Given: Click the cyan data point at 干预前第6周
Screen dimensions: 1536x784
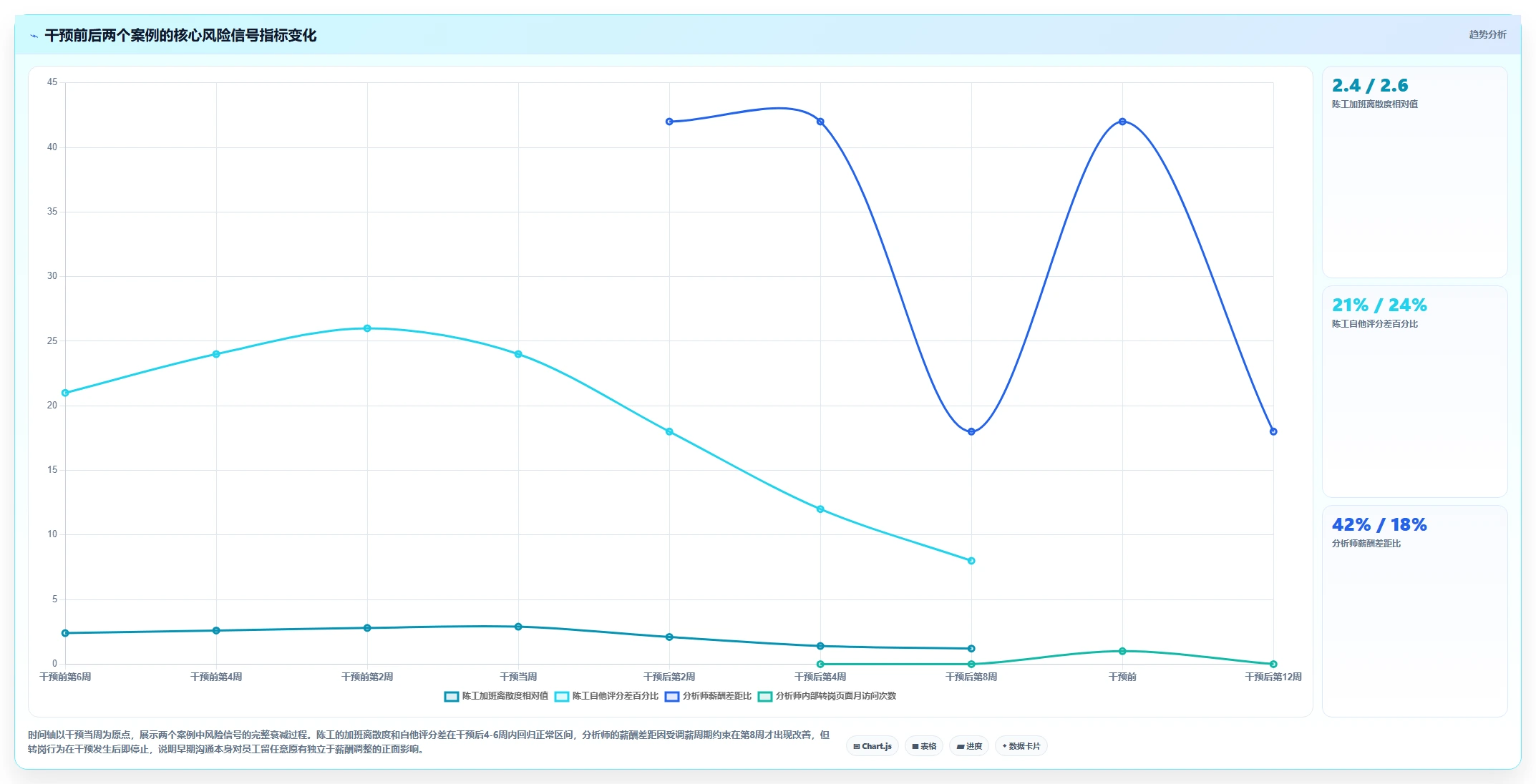Looking at the screenshot, I should [65, 393].
